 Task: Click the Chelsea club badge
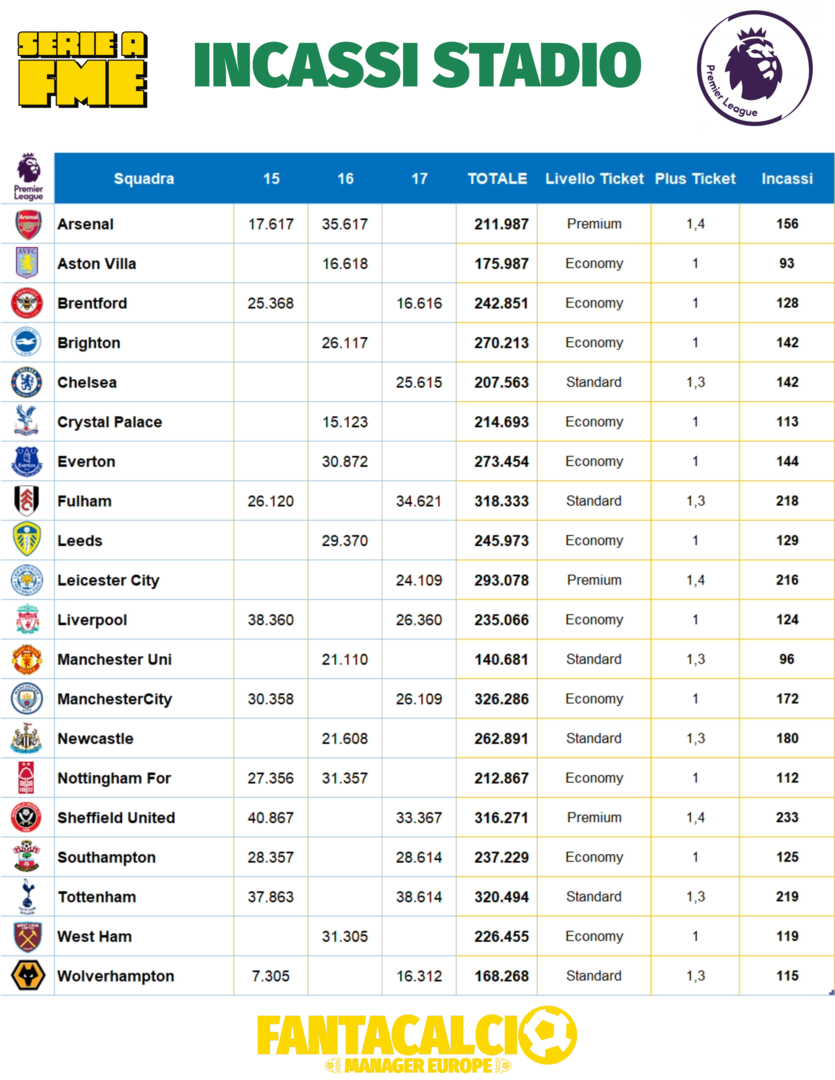(27, 382)
